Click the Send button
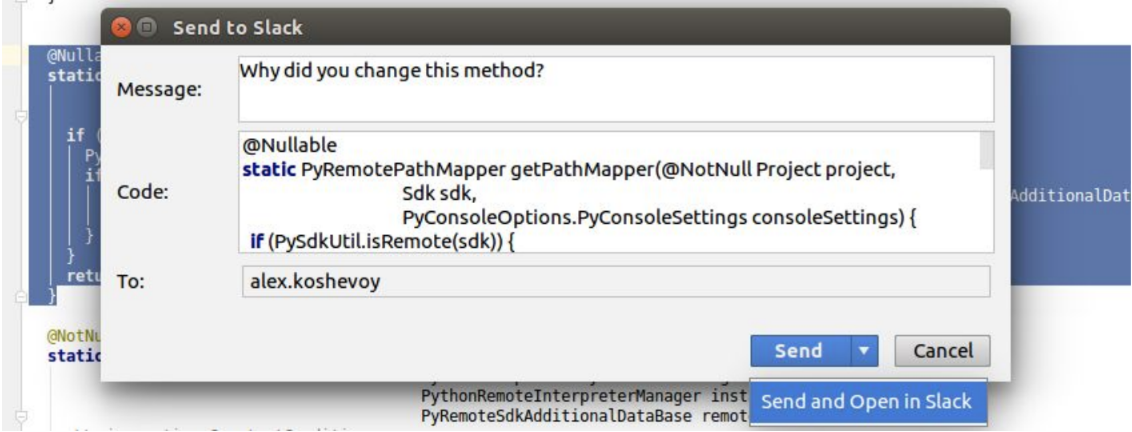The width and height of the screenshot is (1132, 432). pyautogui.click(x=800, y=352)
